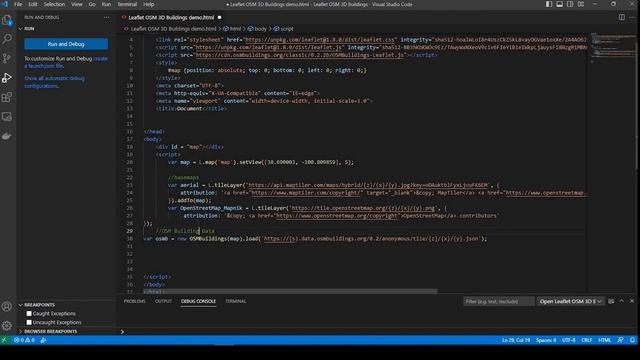The image size is (640, 360).
Task: Open the Terminal menu
Action: (x=127, y=4)
